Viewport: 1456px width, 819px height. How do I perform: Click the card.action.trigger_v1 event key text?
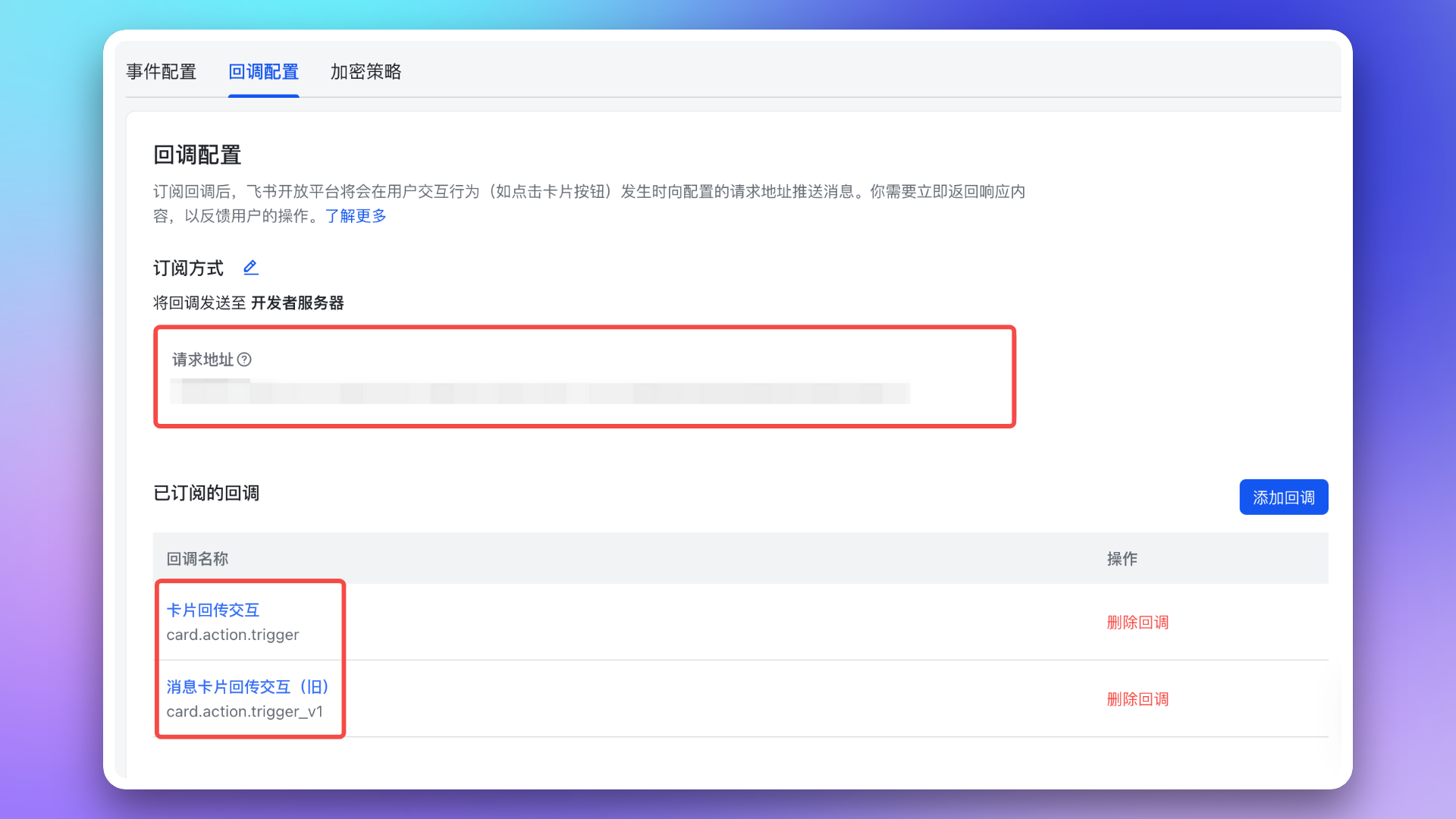coord(245,711)
